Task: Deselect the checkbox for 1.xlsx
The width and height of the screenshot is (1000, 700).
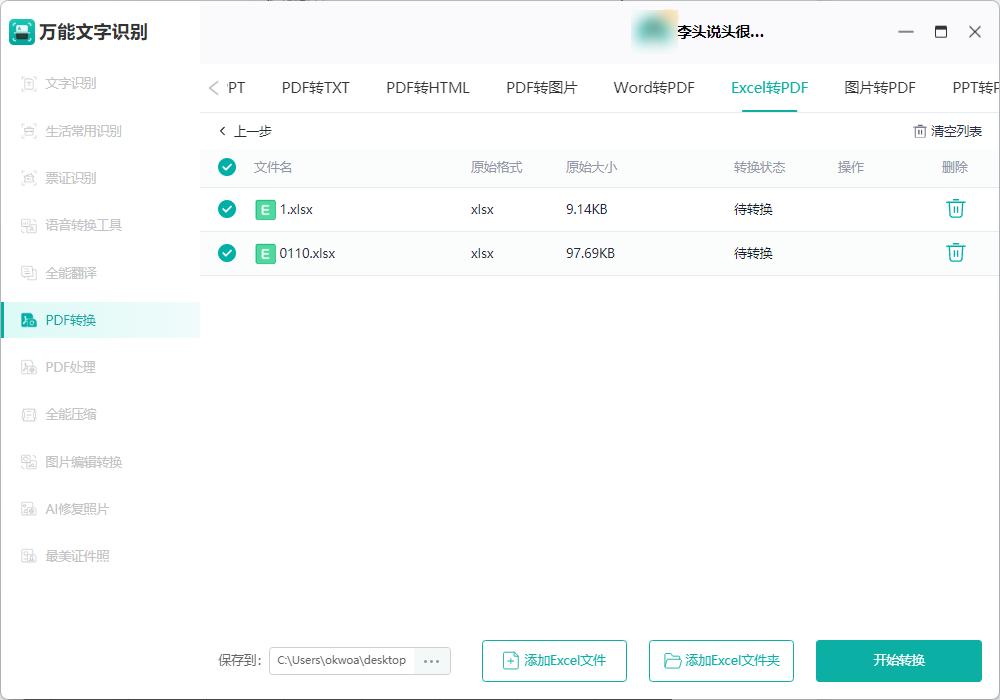Action: pyautogui.click(x=226, y=209)
